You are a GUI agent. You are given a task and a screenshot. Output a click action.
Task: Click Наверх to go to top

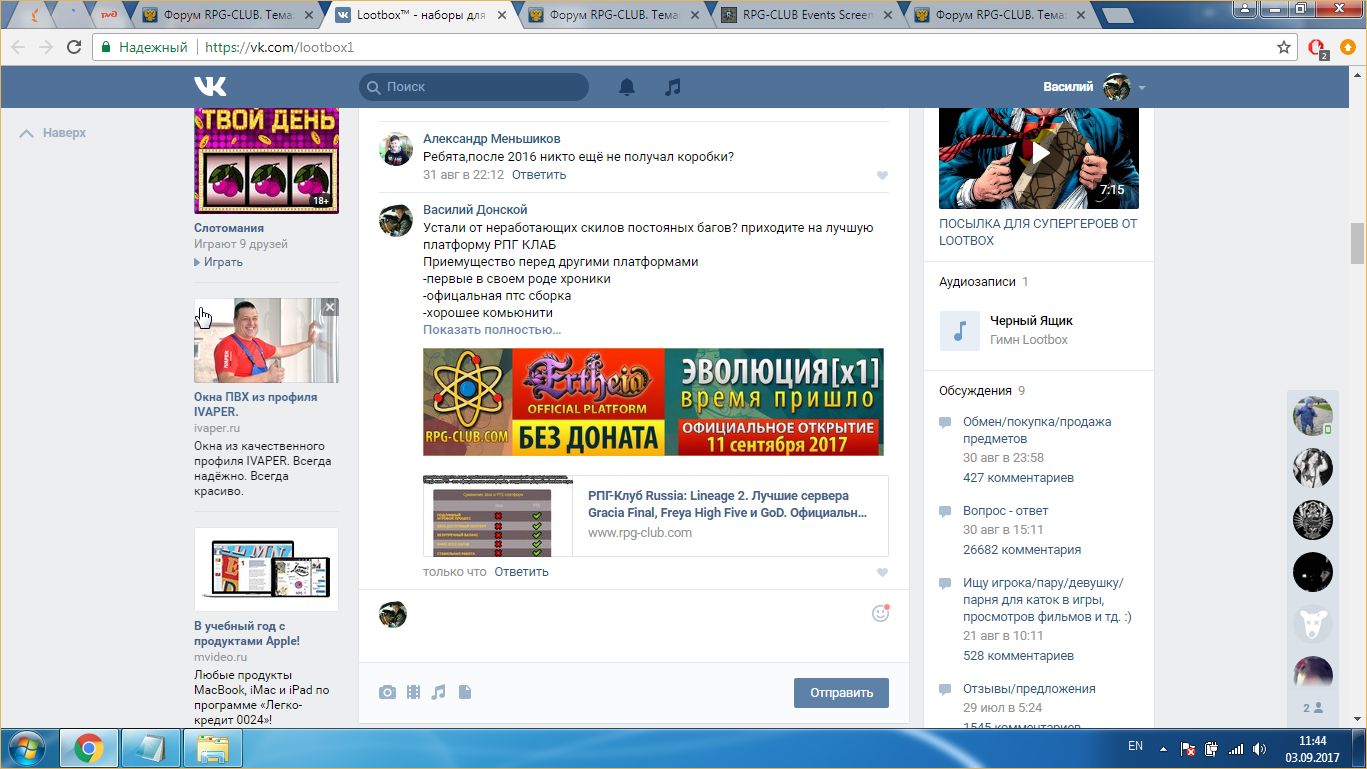pyautogui.click(x=54, y=133)
